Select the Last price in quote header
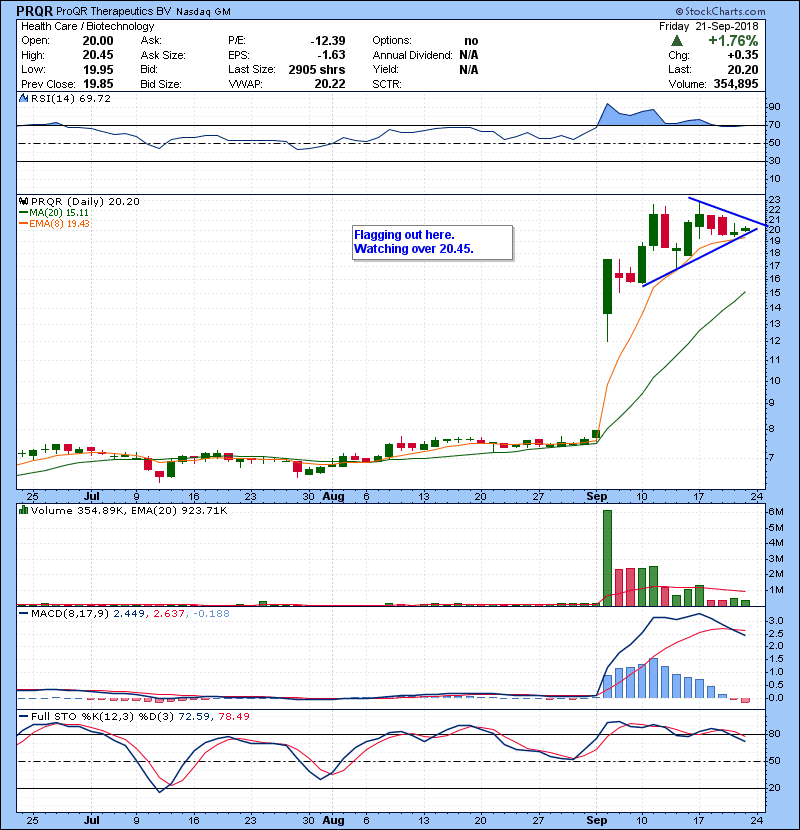 pos(743,69)
